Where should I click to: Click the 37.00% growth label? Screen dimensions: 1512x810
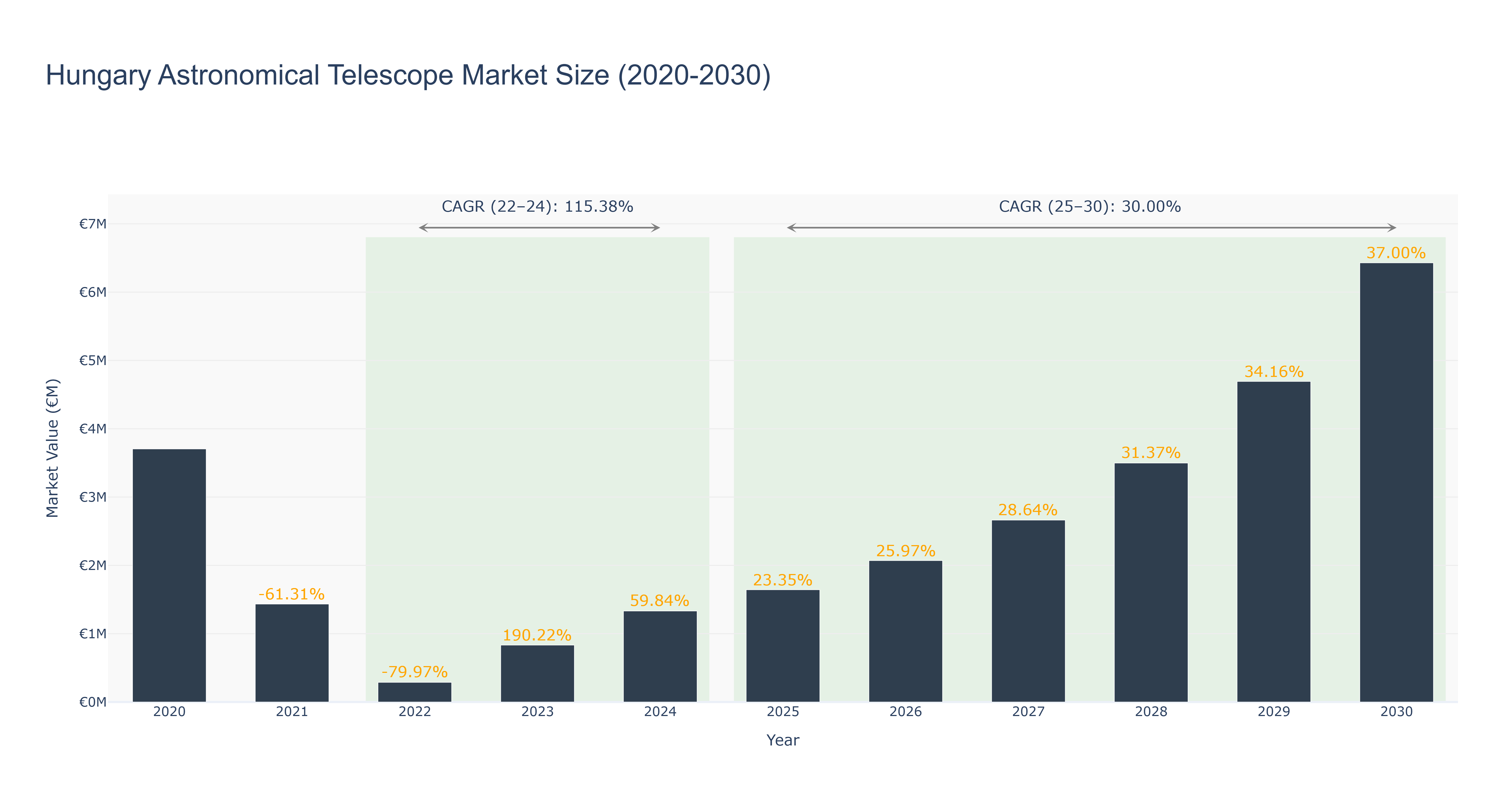coord(1396,253)
